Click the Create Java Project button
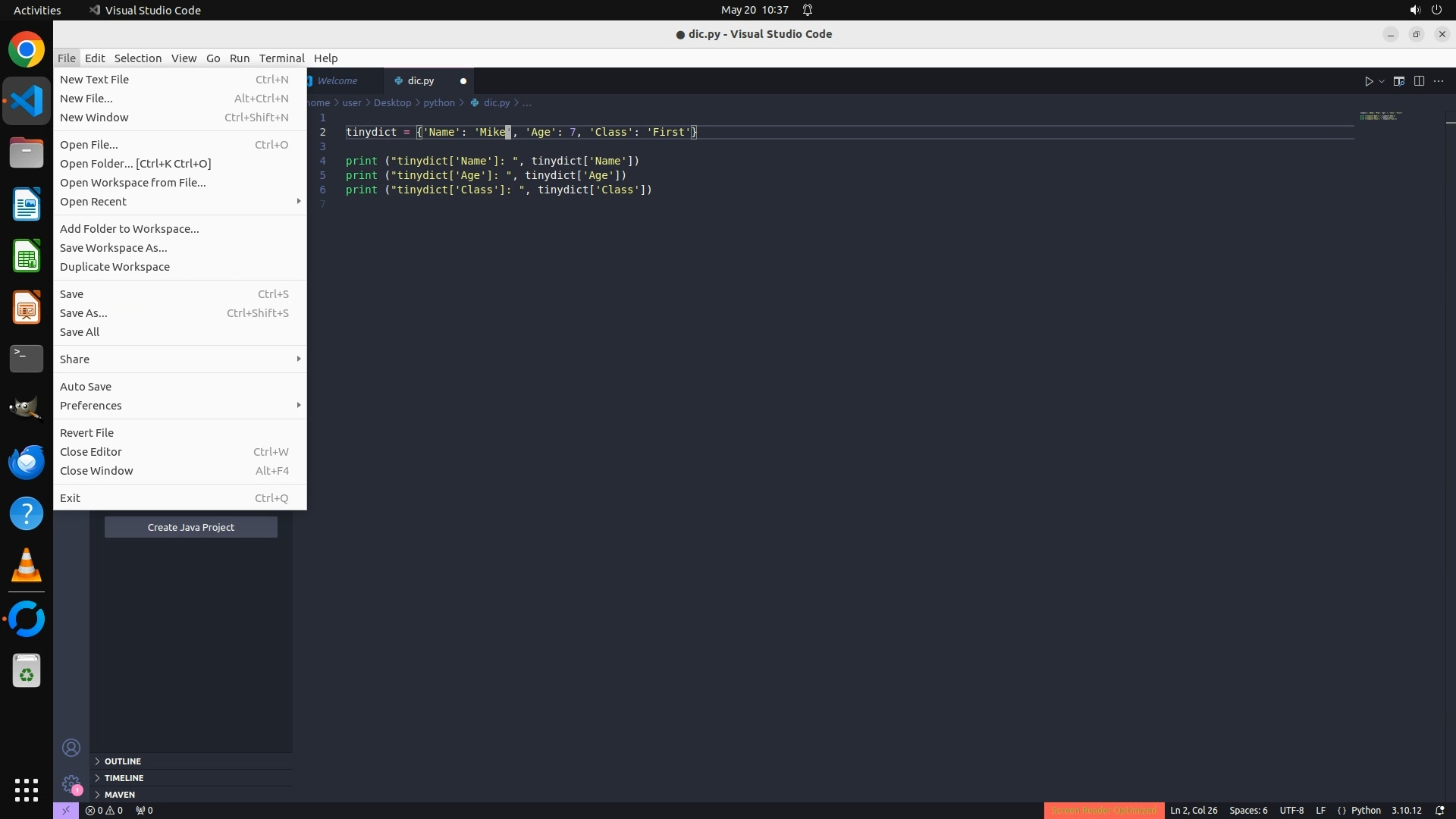Image resolution: width=1456 pixels, height=819 pixels. (x=190, y=527)
